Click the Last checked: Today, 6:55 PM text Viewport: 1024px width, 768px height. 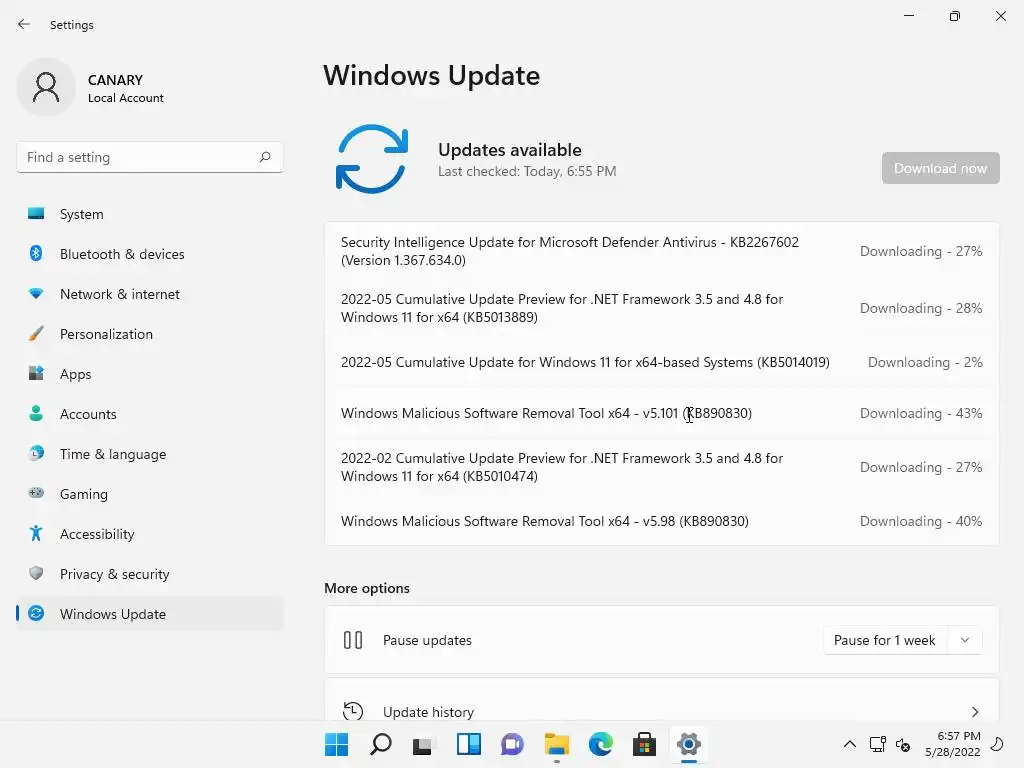[527, 171]
